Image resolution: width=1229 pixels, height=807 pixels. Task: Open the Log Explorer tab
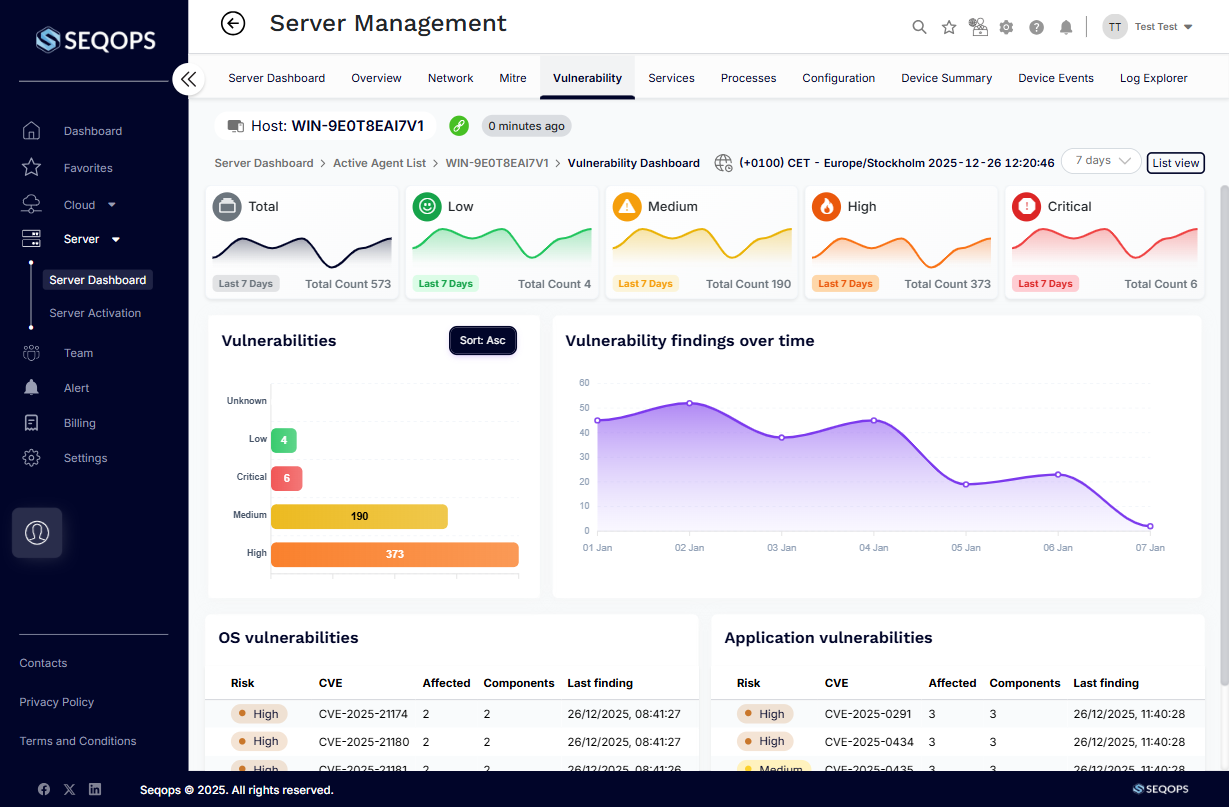(1153, 77)
